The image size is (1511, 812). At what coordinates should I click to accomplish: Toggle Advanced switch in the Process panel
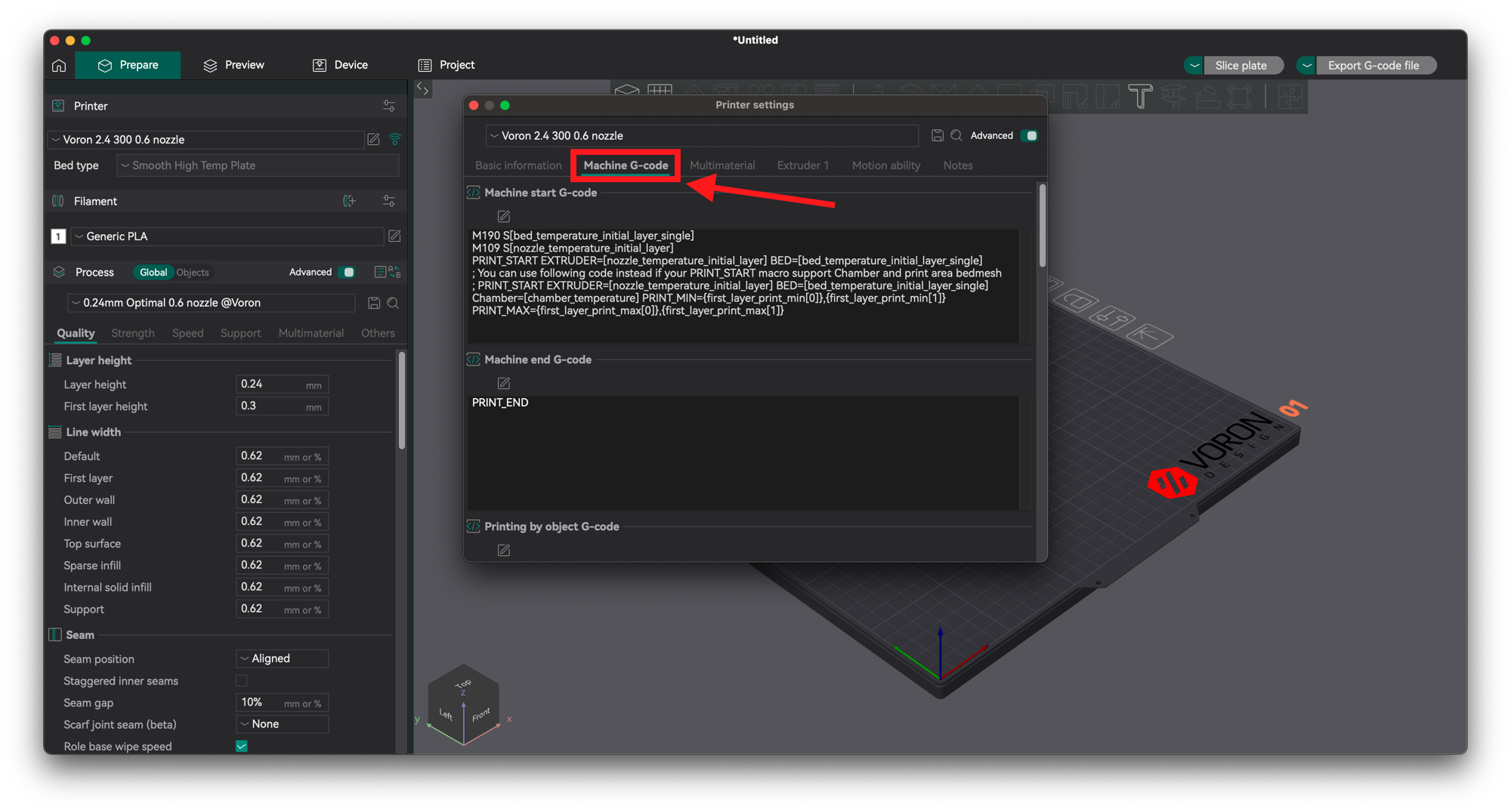(346, 272)
